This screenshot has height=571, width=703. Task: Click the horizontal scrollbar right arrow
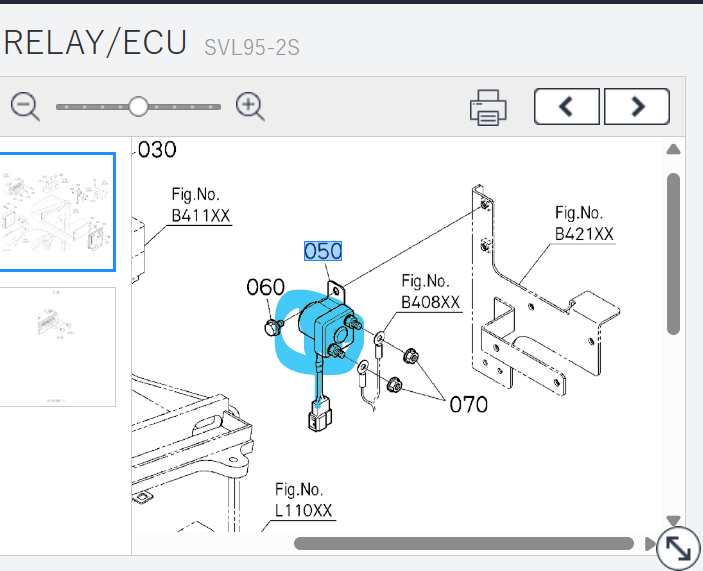click(649, 544)
